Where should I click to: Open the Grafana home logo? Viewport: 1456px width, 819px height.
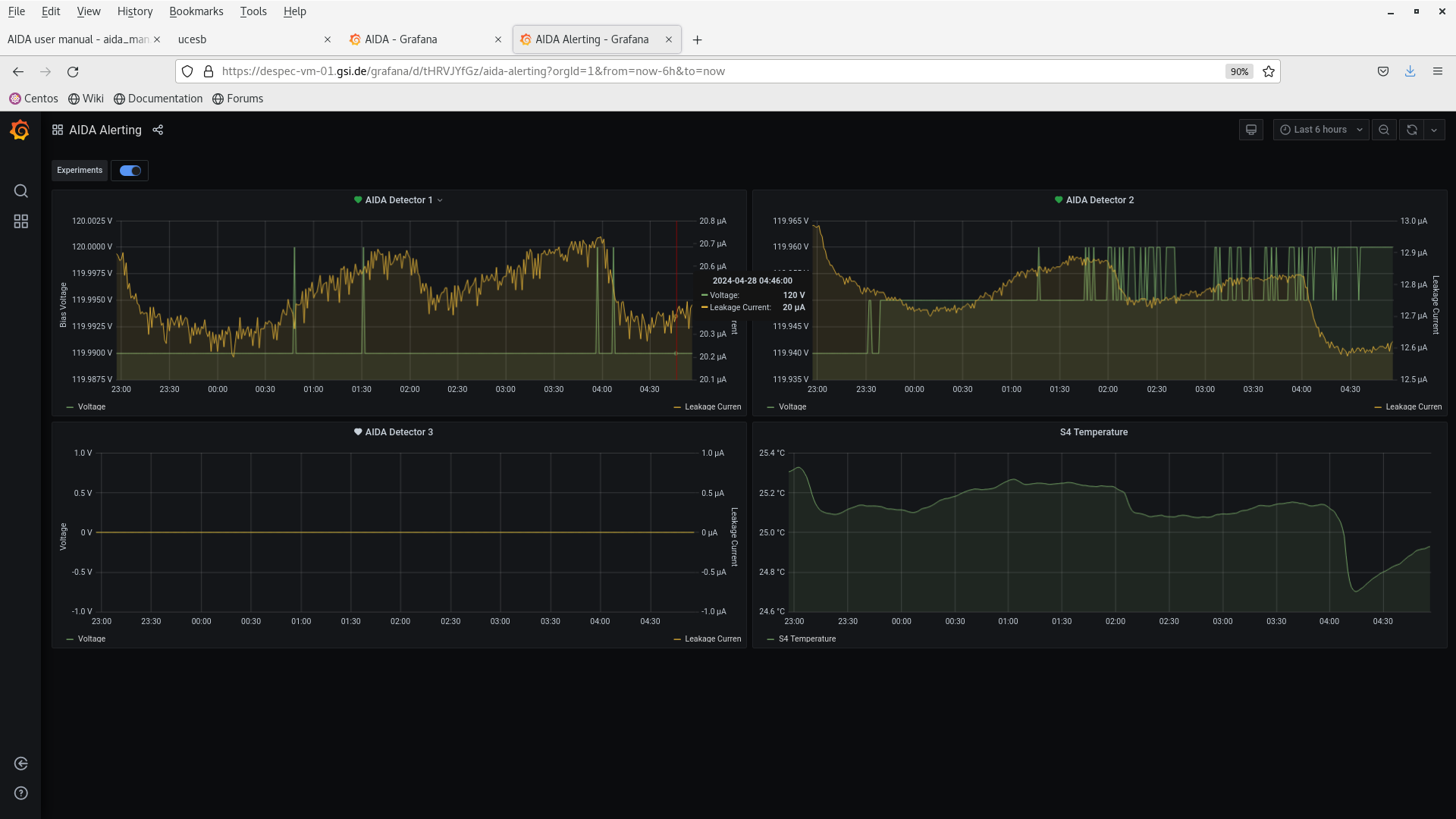coord(20,130)
